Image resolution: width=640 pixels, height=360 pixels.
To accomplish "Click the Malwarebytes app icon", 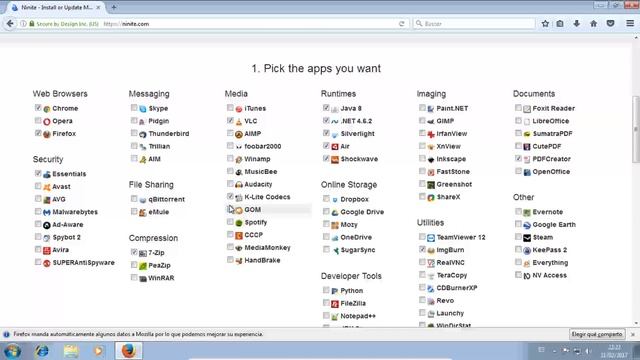I will click(x=47, y=212).
